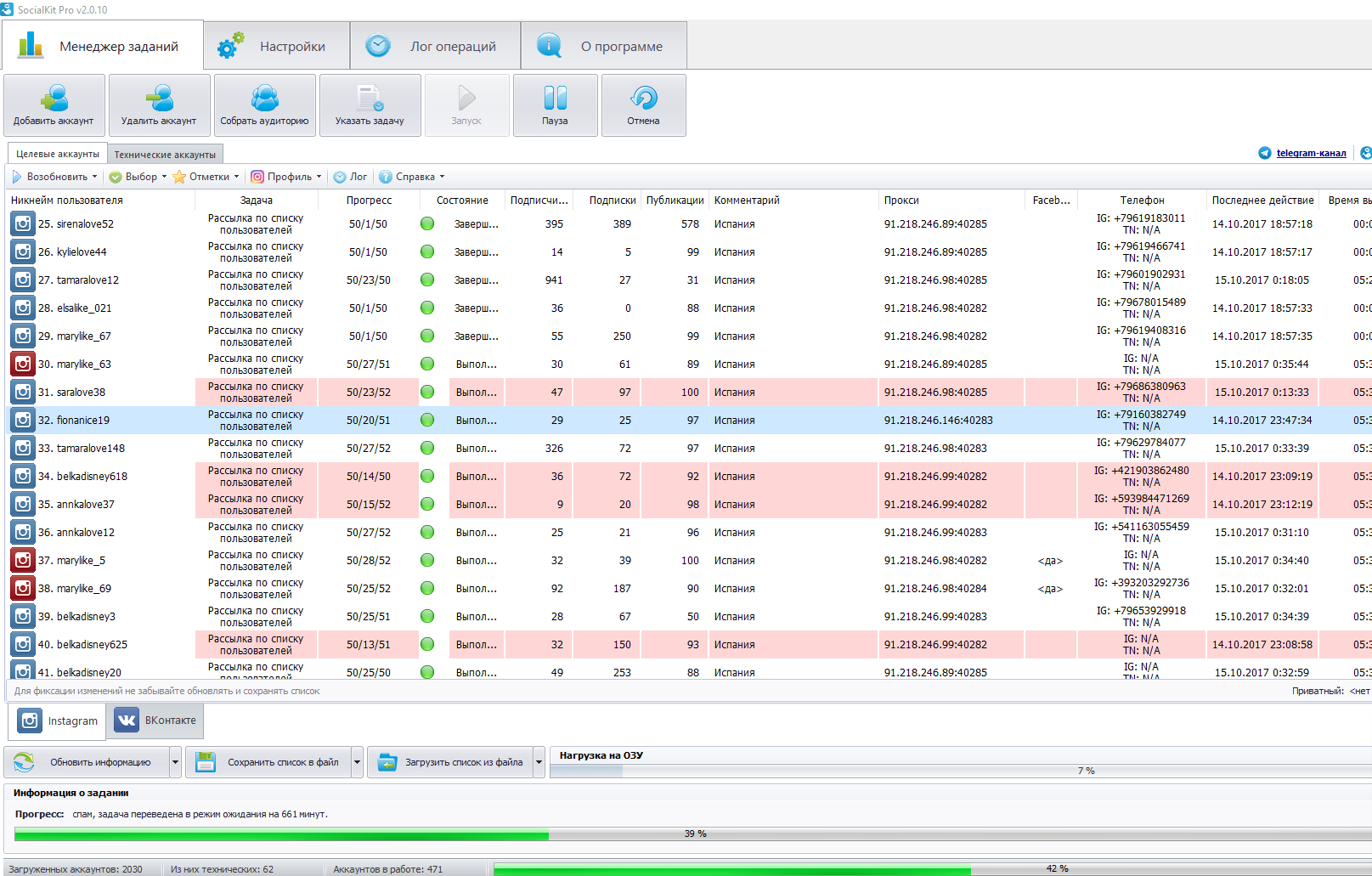Image resolution: width=1372 pixels, height=876 pixels.
Task: Click the Telegram icon beside the channel link
Action: pos(1265,153)
